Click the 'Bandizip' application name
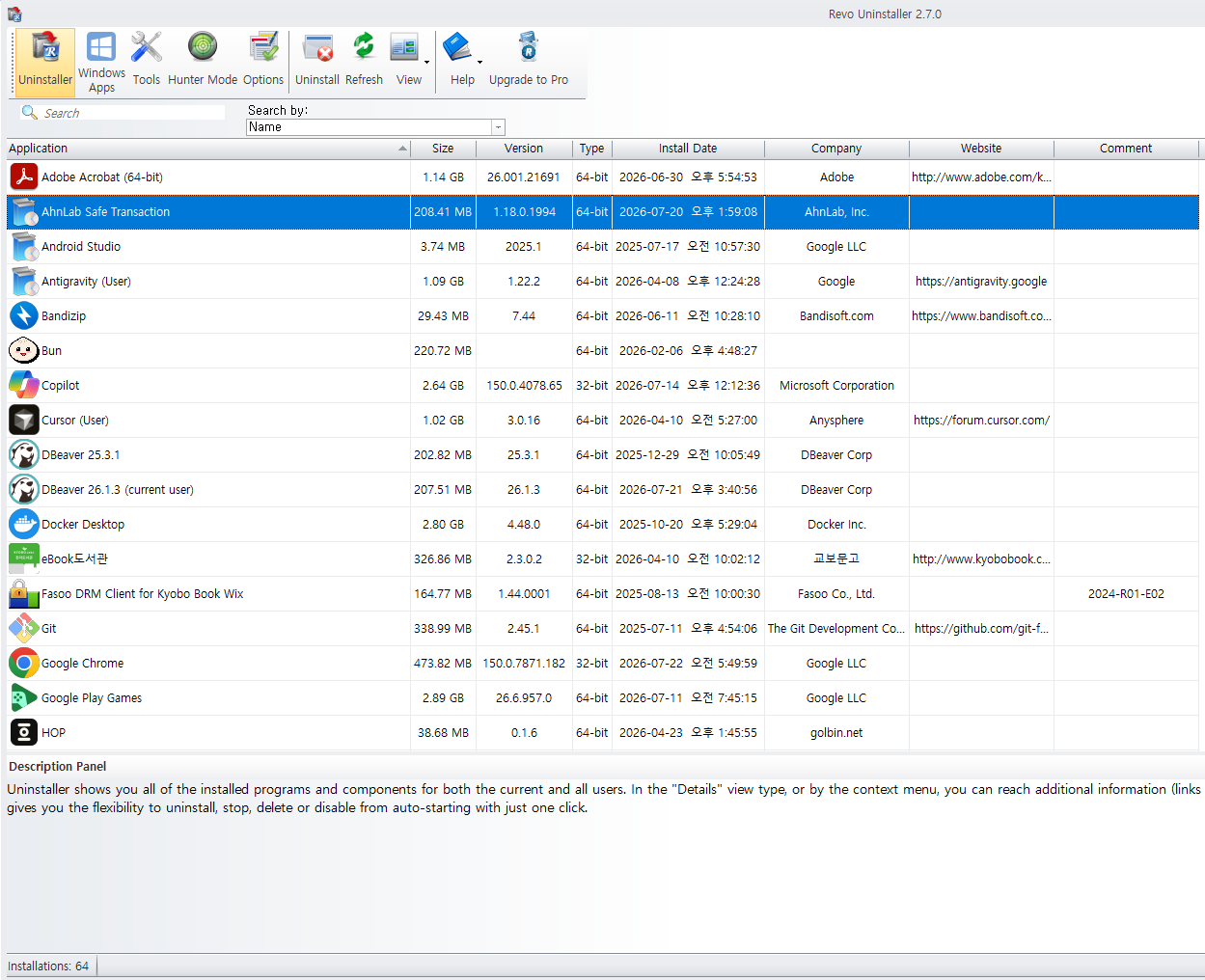Image resolution: width=1205 pixels, height=980 pixels. tap(64, 316)
